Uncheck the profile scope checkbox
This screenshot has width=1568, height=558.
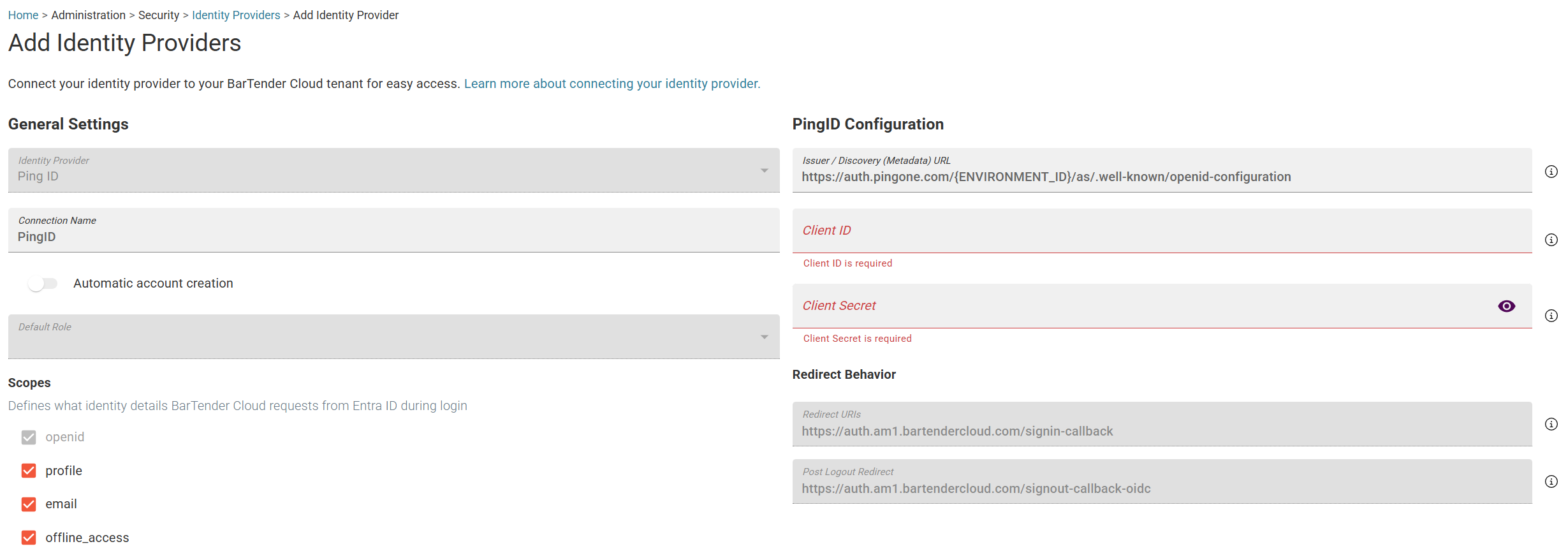point(29,471)
